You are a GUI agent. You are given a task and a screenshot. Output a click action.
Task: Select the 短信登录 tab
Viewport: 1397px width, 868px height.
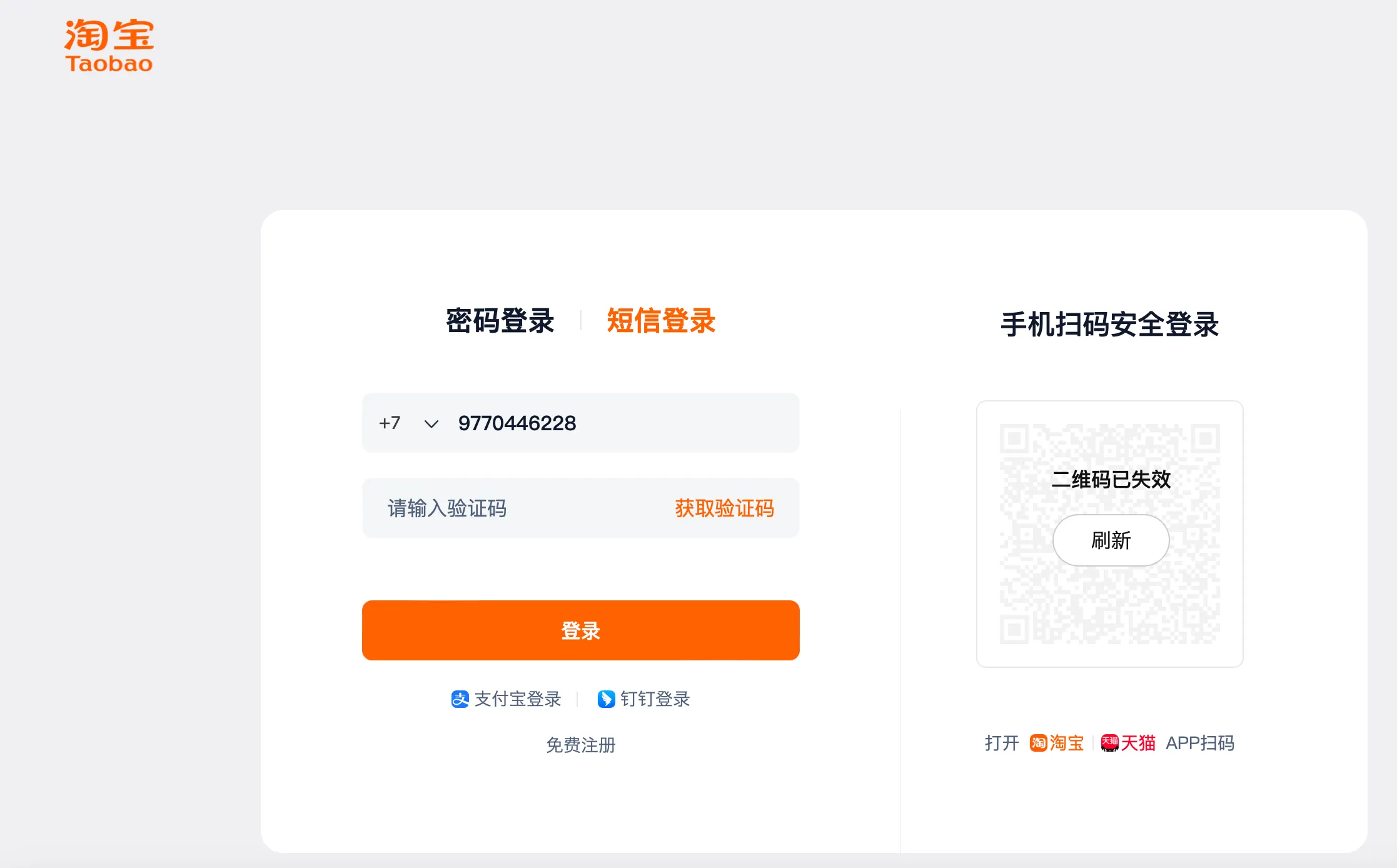(x=661, y=321)
